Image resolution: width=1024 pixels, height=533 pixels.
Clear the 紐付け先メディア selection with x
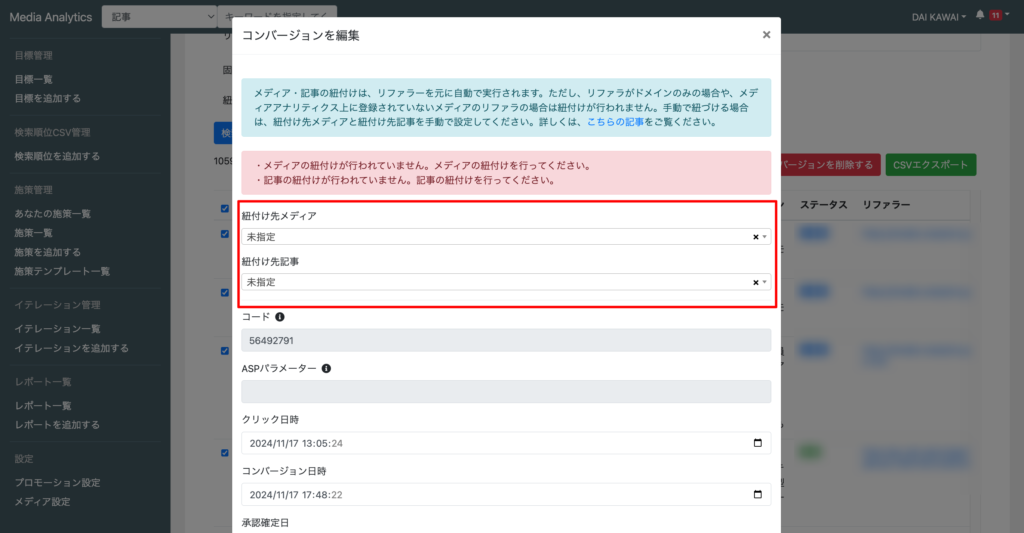(756, 237)
